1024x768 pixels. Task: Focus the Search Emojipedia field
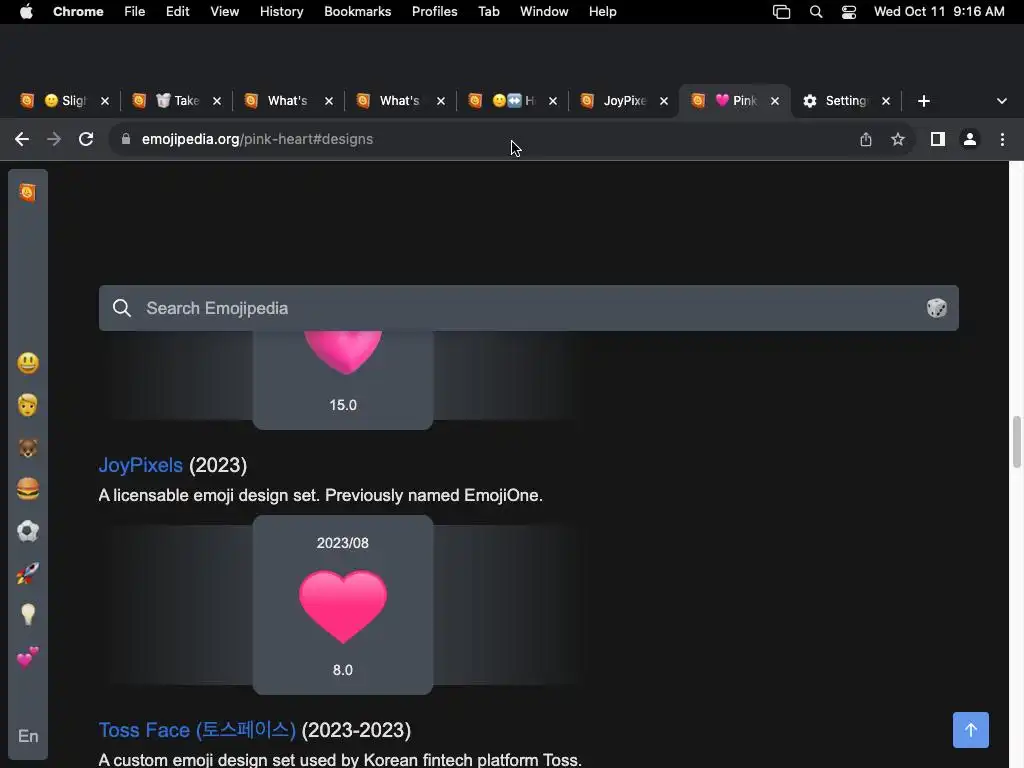(x=528, y=308)
